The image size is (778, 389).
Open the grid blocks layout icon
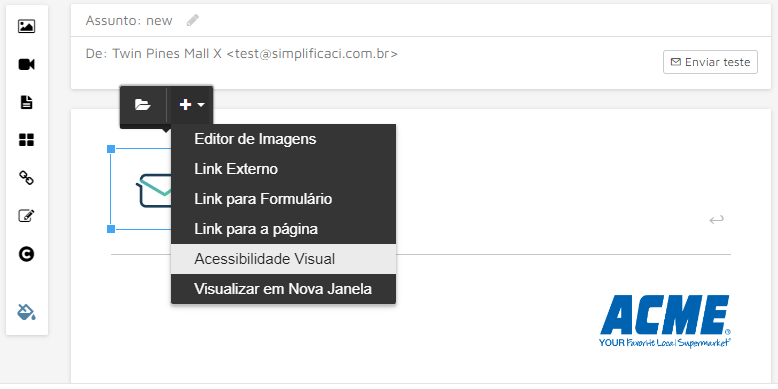(26, 140)
